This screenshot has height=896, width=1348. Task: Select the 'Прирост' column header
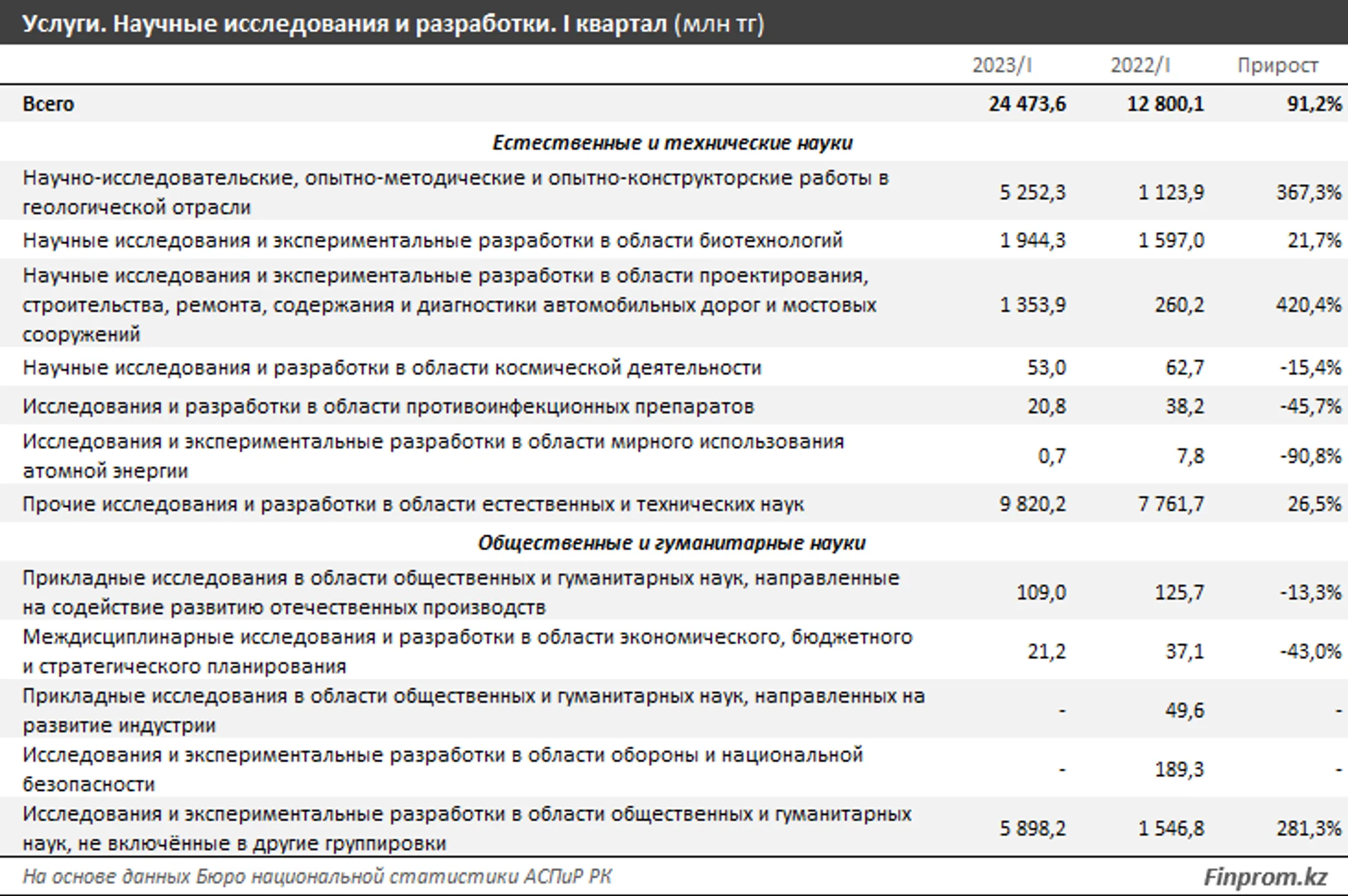(x=1277, y=66)
